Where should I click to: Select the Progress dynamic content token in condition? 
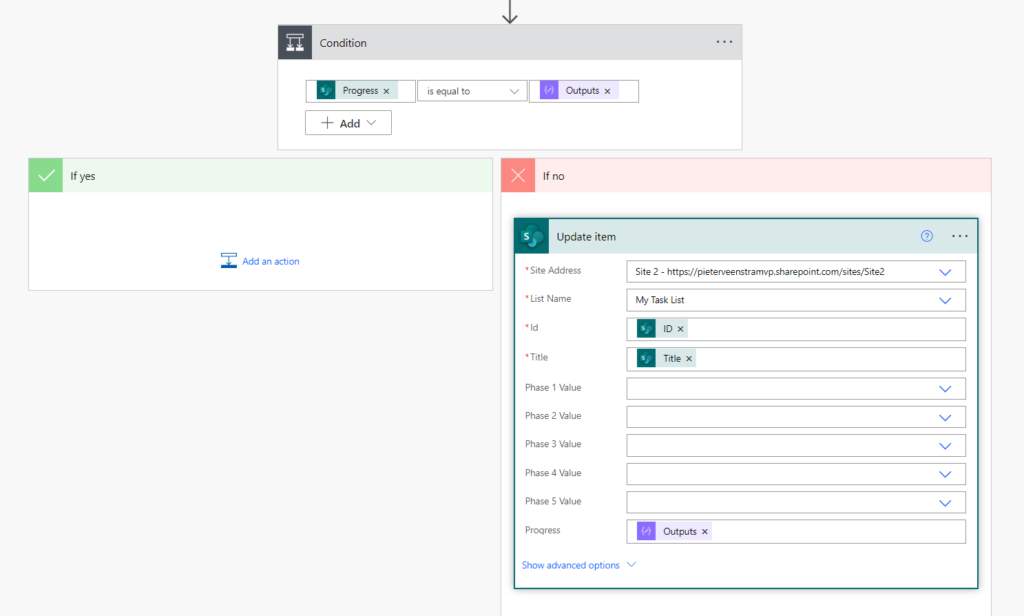pos(357,91)
